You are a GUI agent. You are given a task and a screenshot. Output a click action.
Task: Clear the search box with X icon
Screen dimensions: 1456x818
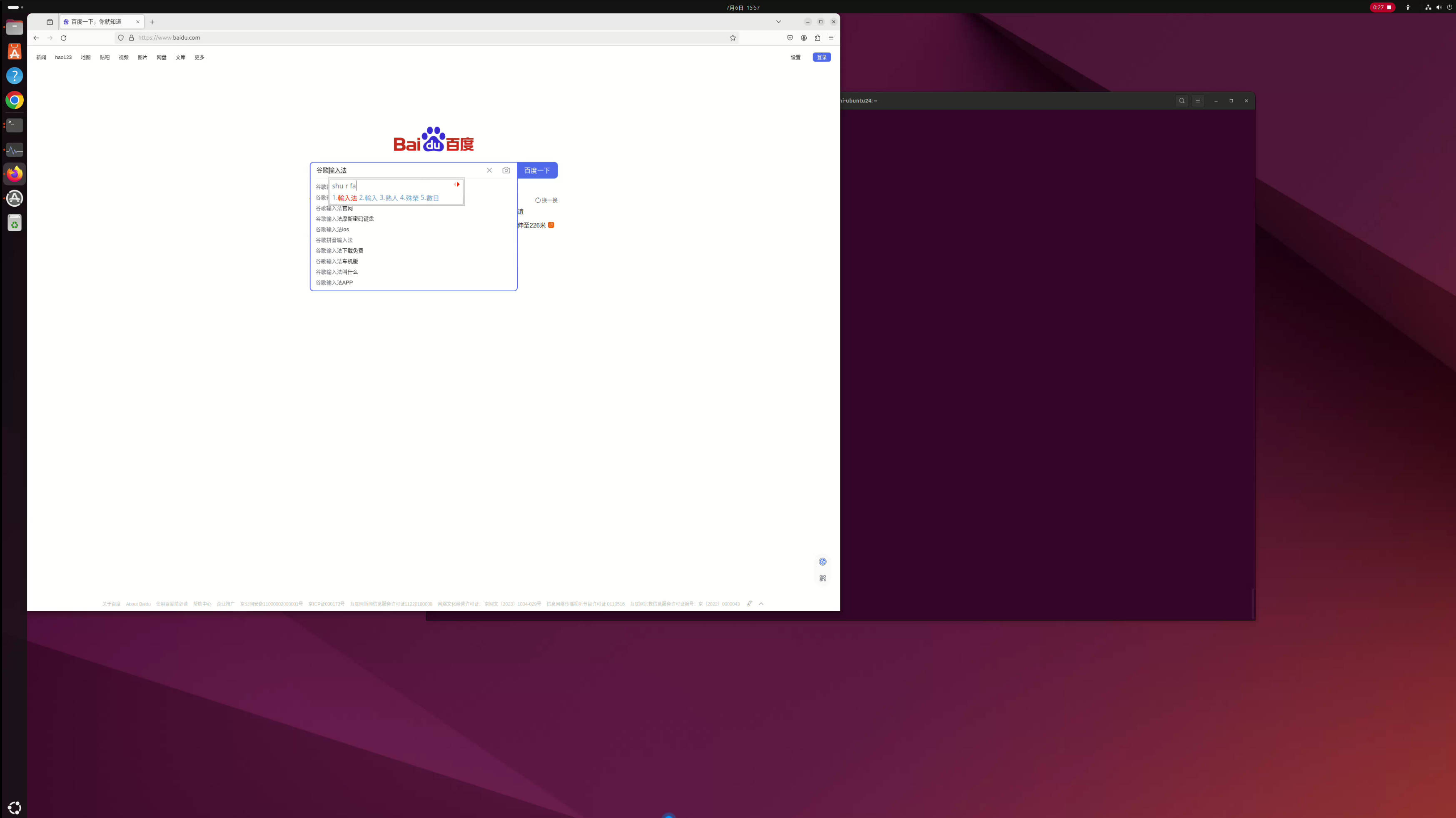point(489,170)
